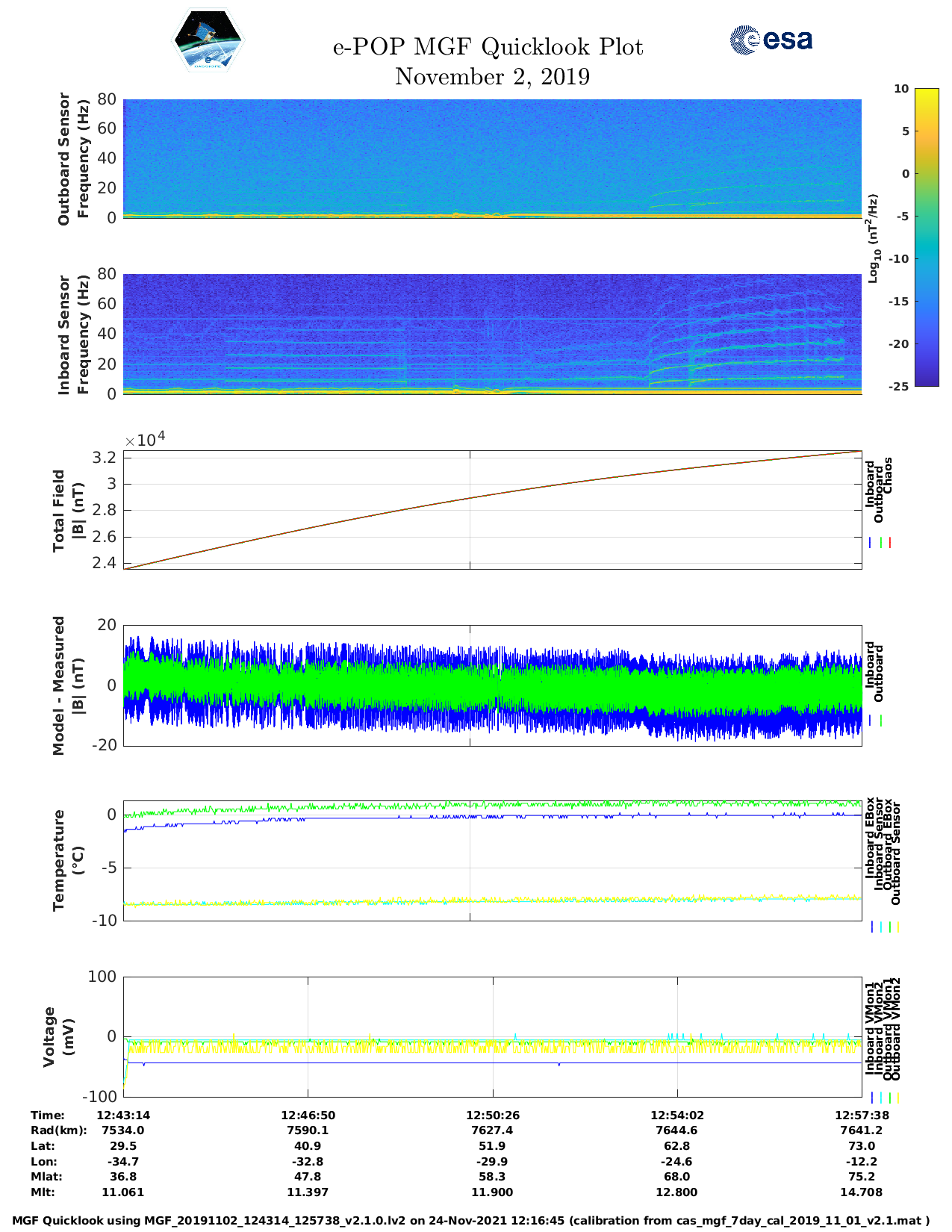952x1232 pixels.
Task: Click the Model - Measured residual plot
Action: pyautogui.click(x=492, y=685)
